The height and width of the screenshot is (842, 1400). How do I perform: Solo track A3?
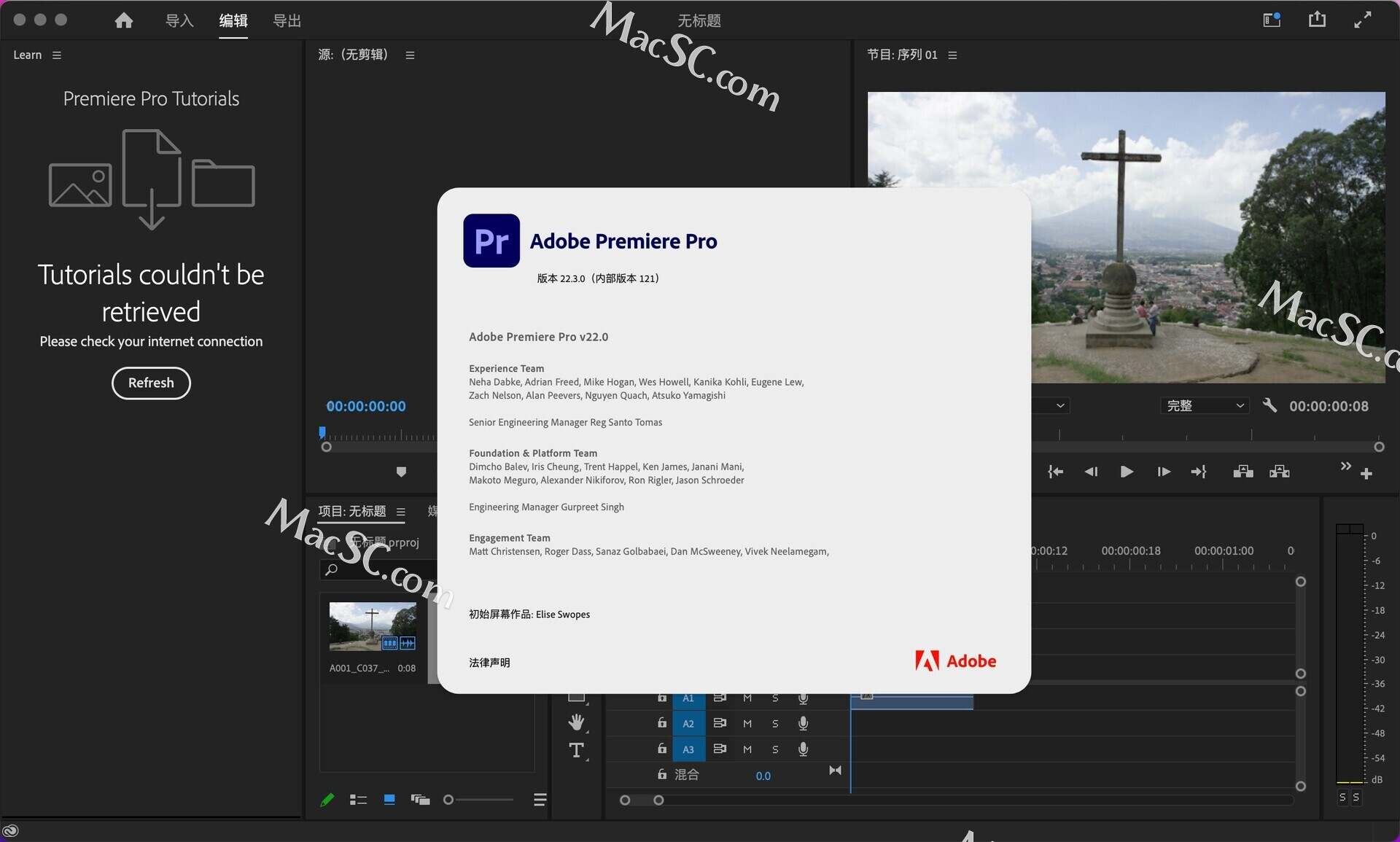coord(775,749)
